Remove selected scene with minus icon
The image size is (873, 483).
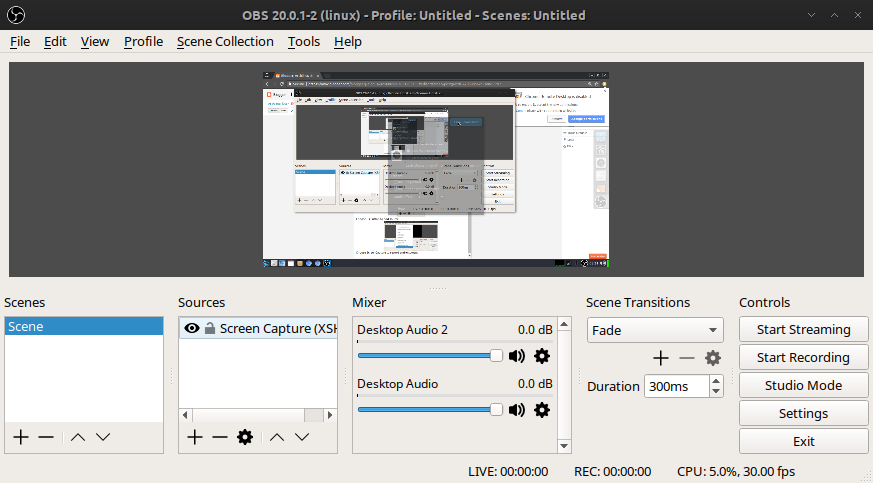point(46,437)
